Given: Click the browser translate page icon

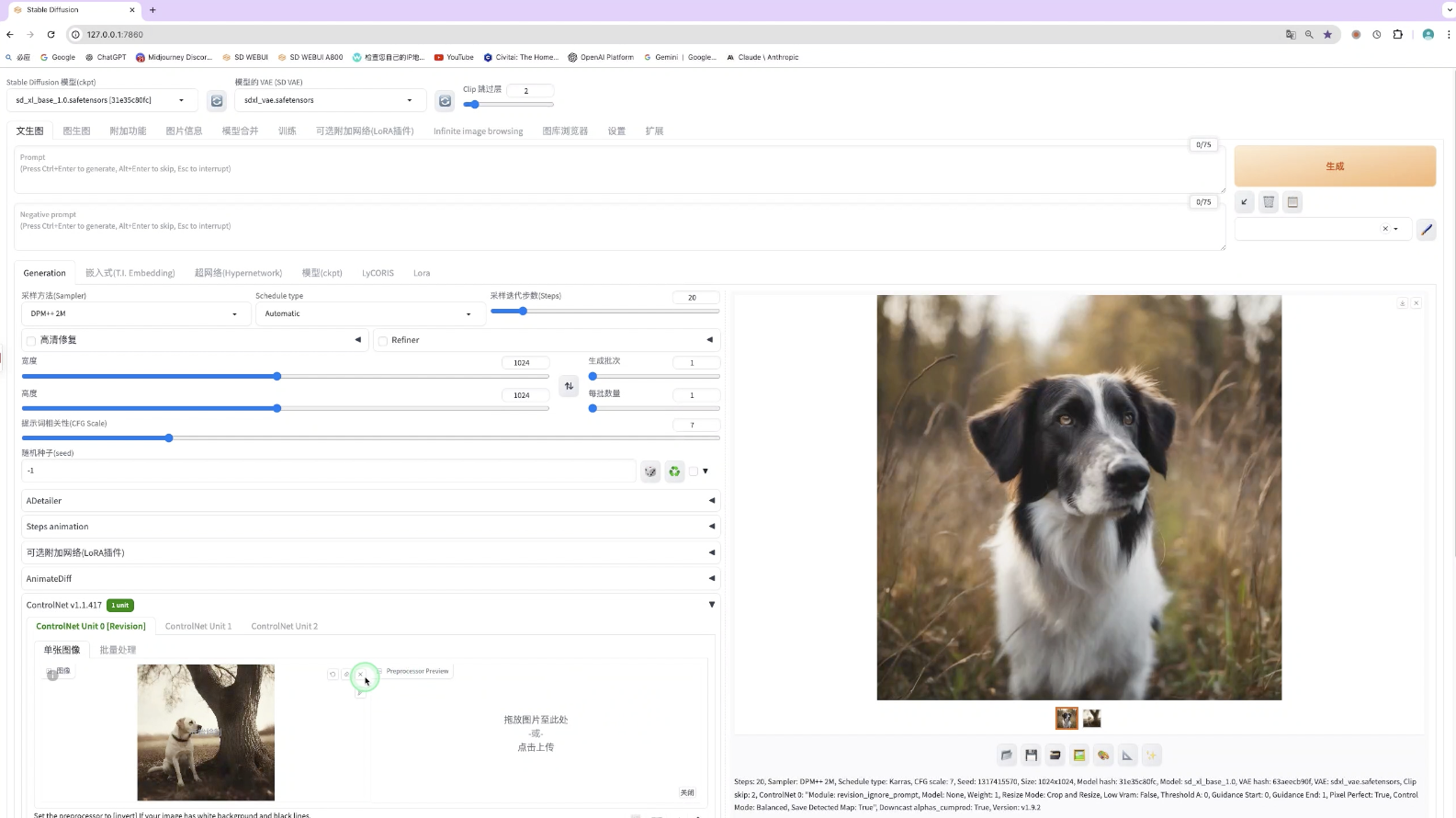Looking at the screenshot, I should pyautogui.click(x=1291, y=35).
